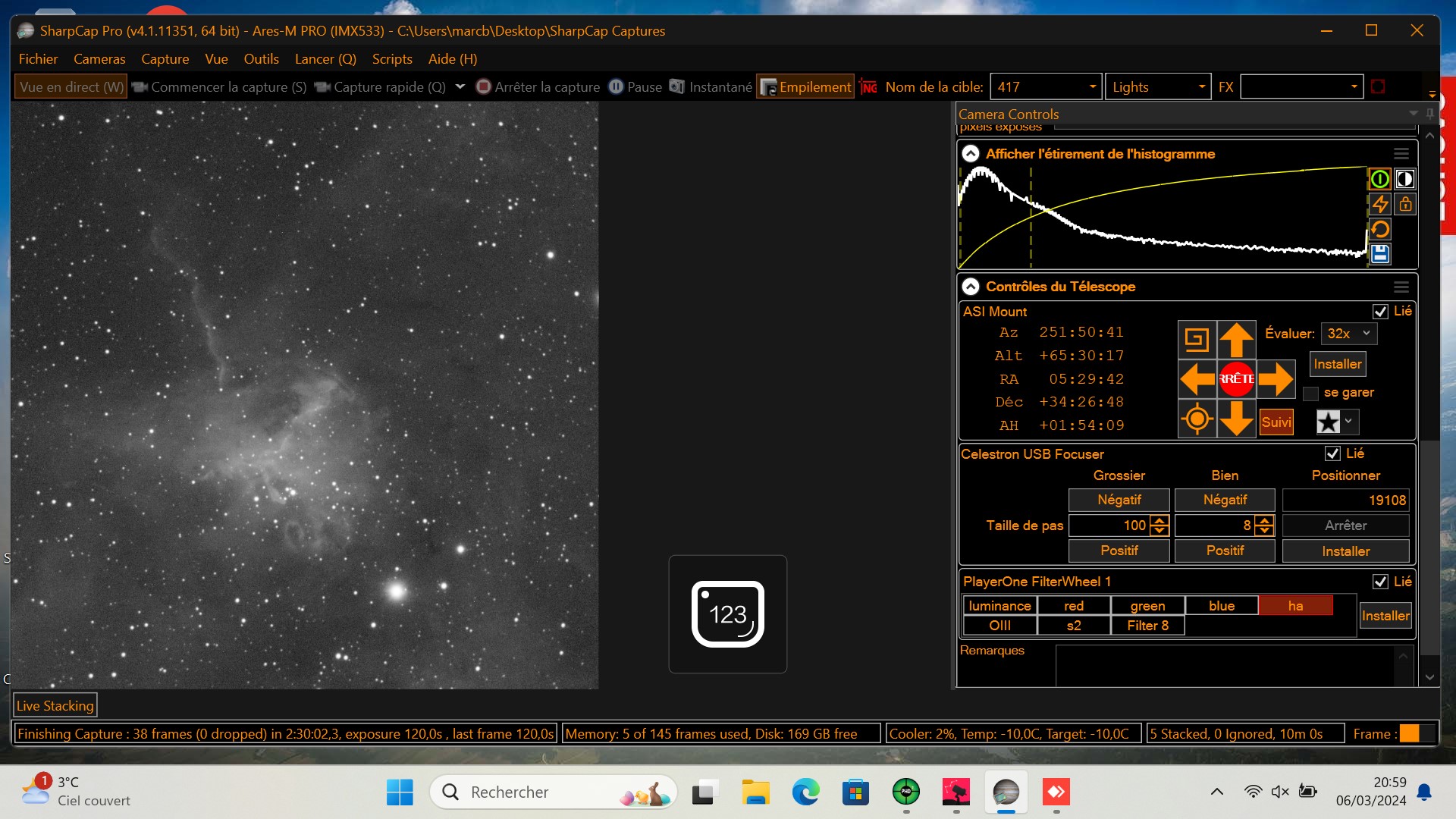The width and height of the screenshot is (1456, 819).
Task: Open the Scripts menu
Action: coord(392,58)
